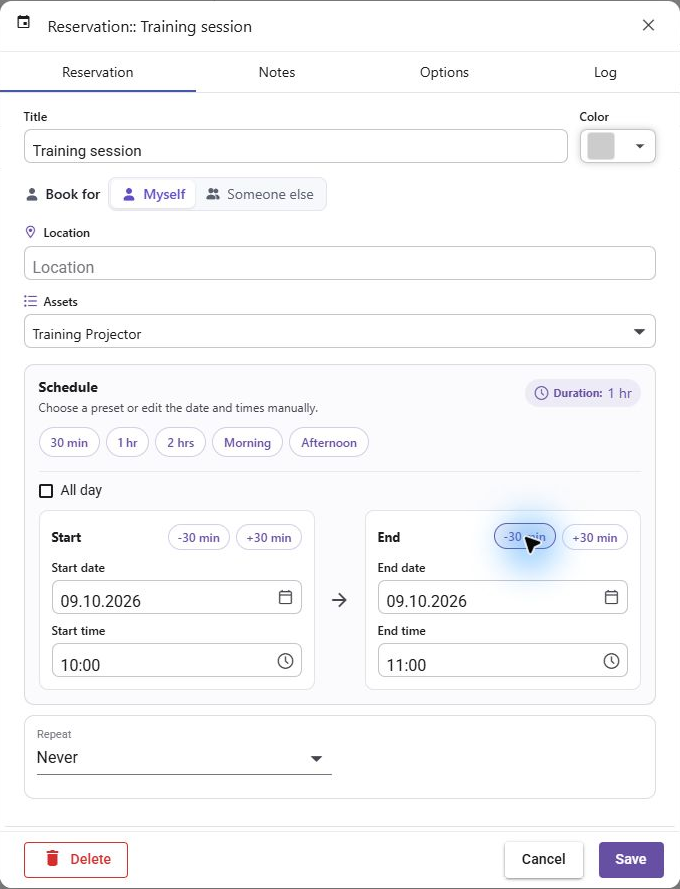680x889 pixels.
Task: Click the arrow between Start and End
Action: [339, 600]
